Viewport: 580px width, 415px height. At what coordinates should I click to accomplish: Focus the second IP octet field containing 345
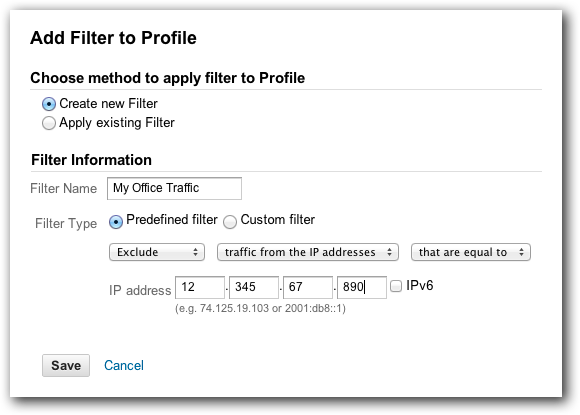pyautogui.click(x=254, y=287)
